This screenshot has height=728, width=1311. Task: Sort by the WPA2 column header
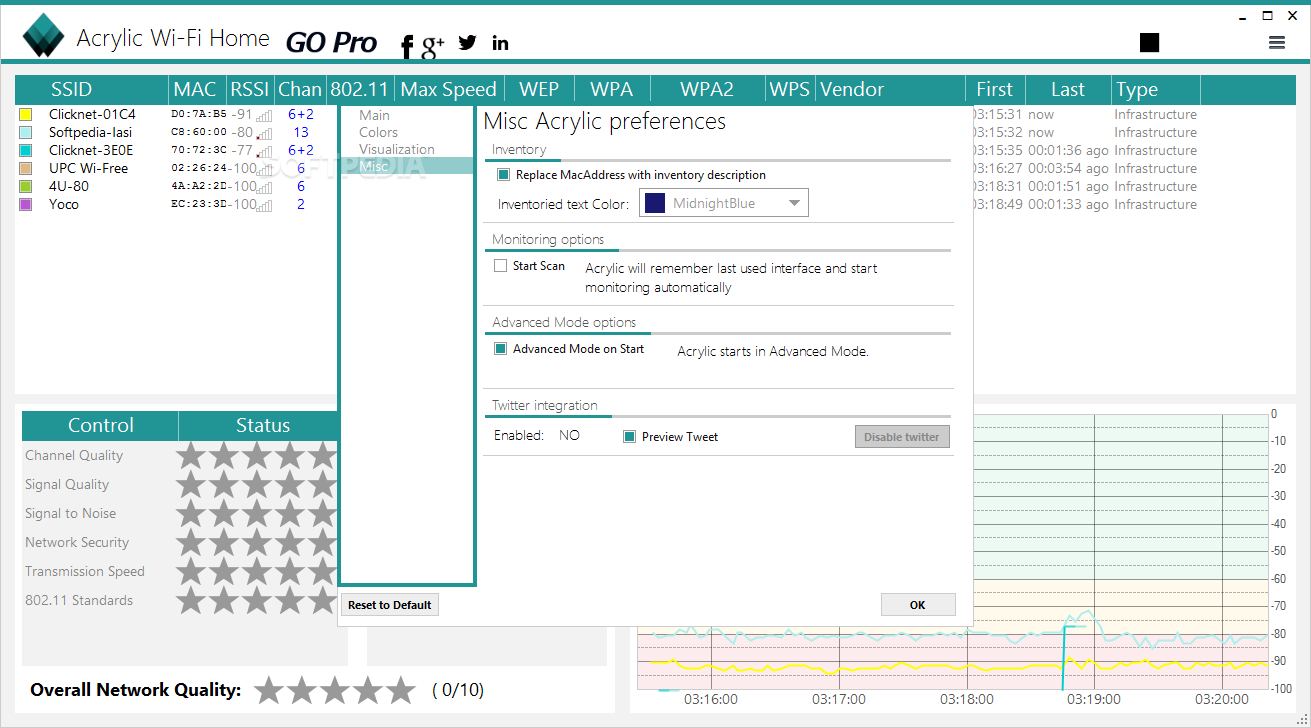click(x=707, y=89)
